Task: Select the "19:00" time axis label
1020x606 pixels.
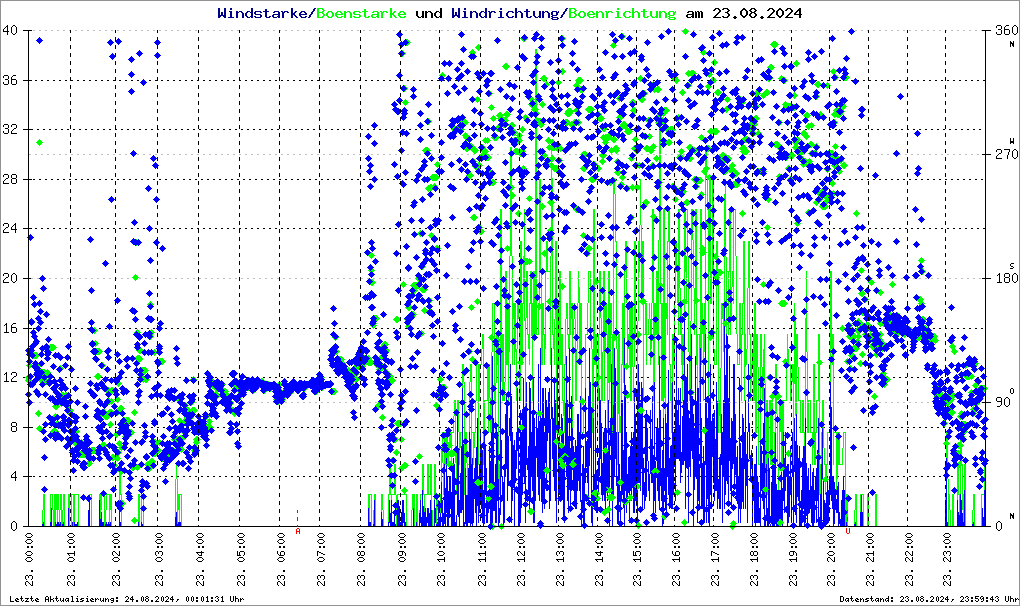Action: 792,560
